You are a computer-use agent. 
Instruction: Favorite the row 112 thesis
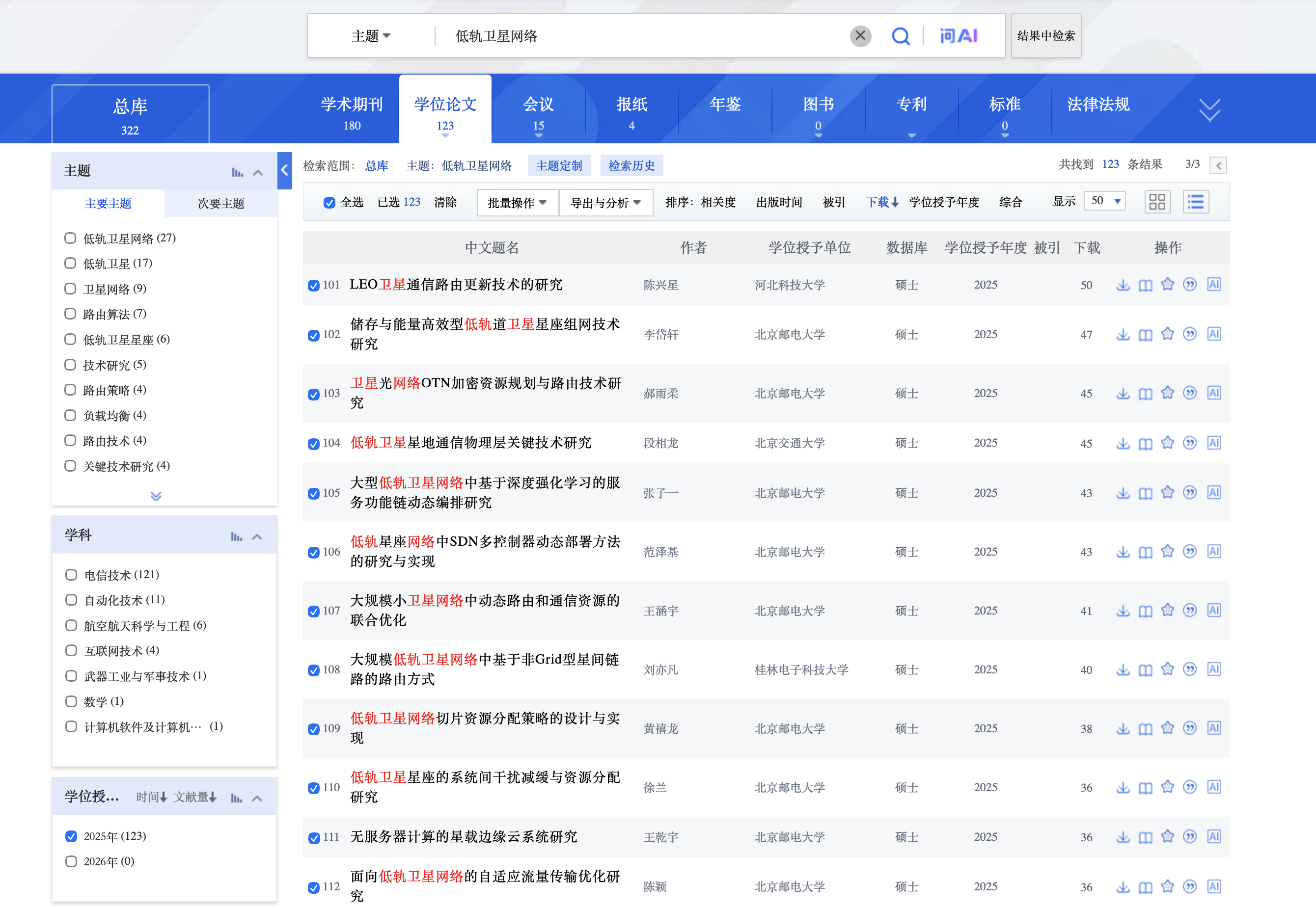1167,886
